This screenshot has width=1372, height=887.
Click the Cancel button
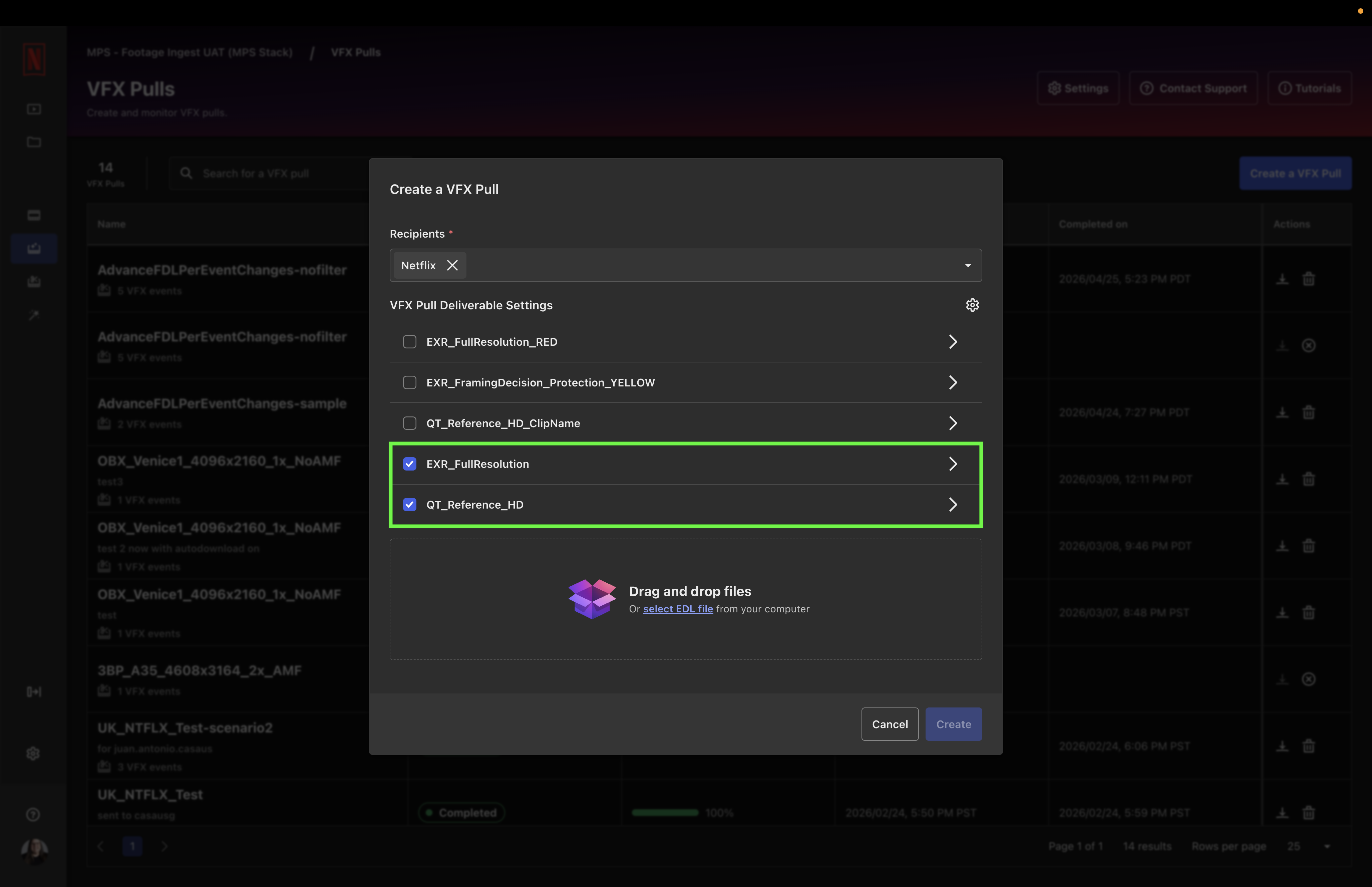click(890, 724)
